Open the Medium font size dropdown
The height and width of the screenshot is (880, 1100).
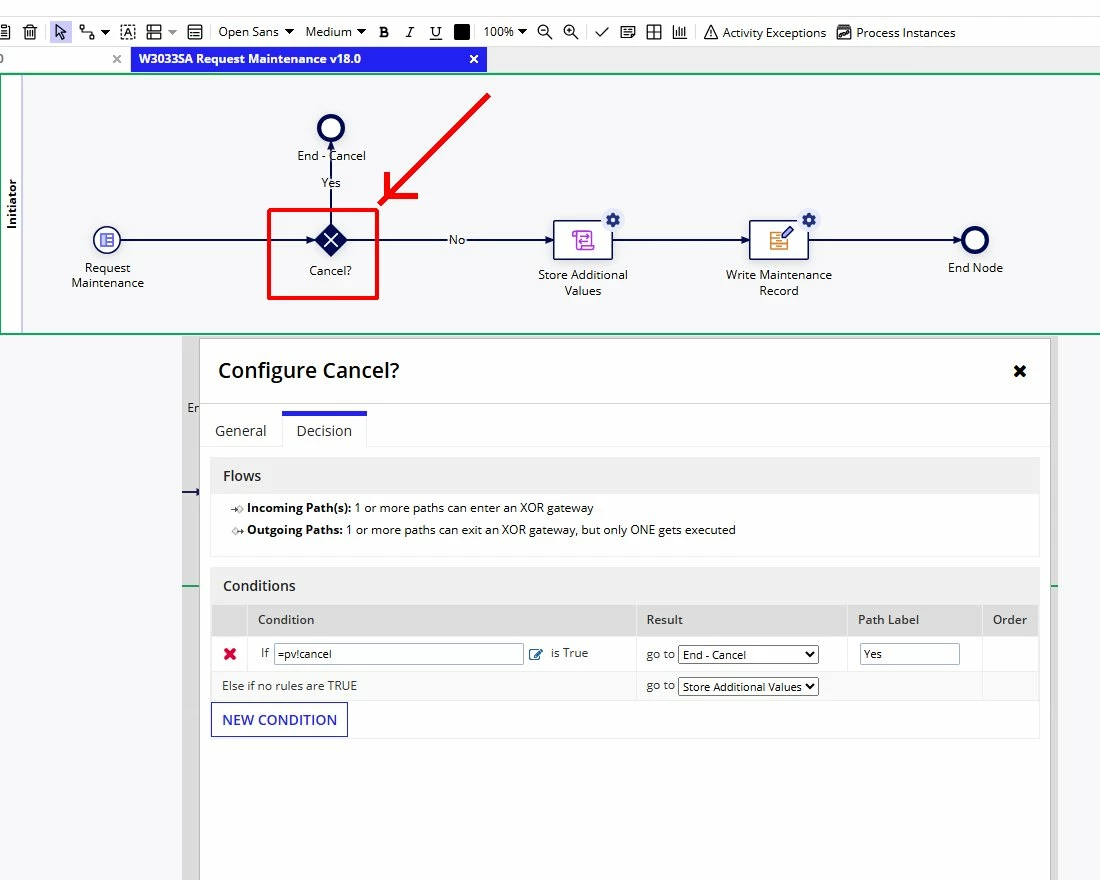pyautogui.click(x=335, y=32)
